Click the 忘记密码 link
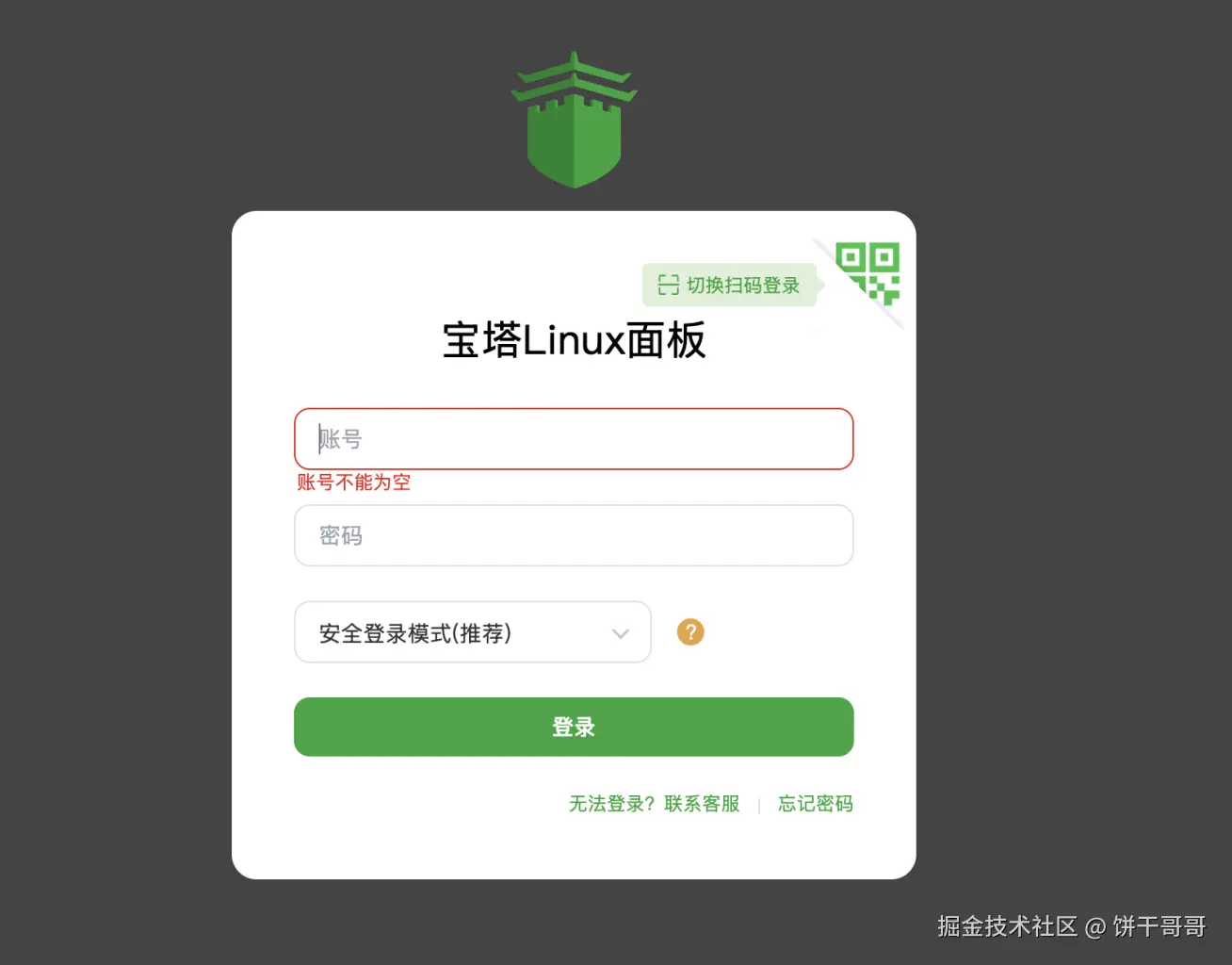Viewport: 1232px width, 965px height. 816,804
